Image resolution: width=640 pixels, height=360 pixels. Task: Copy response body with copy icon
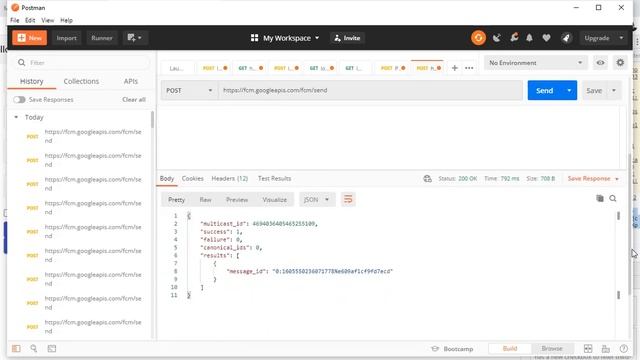(x=600, y=198)
